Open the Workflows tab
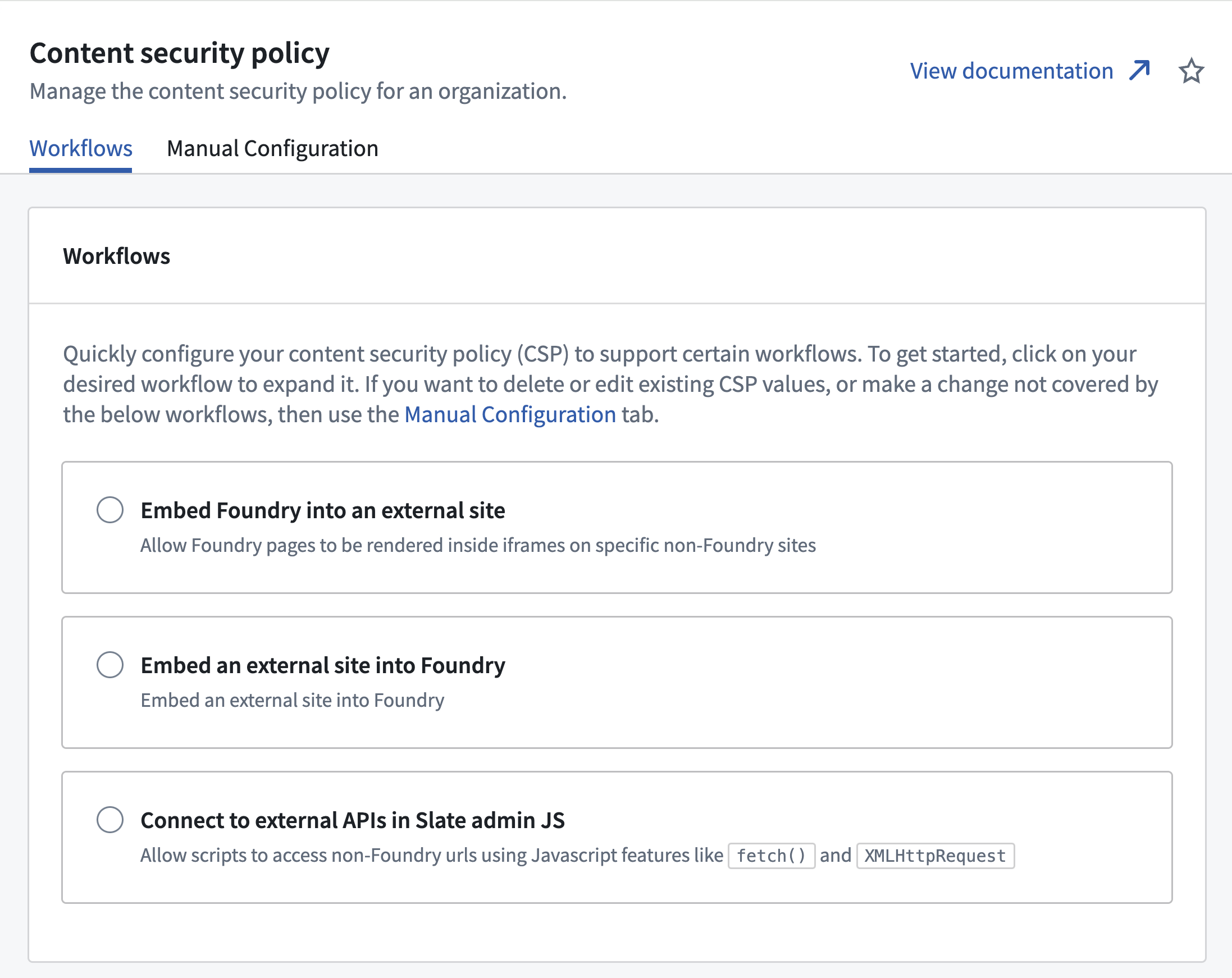1232x978 pixels. point(80,149)
